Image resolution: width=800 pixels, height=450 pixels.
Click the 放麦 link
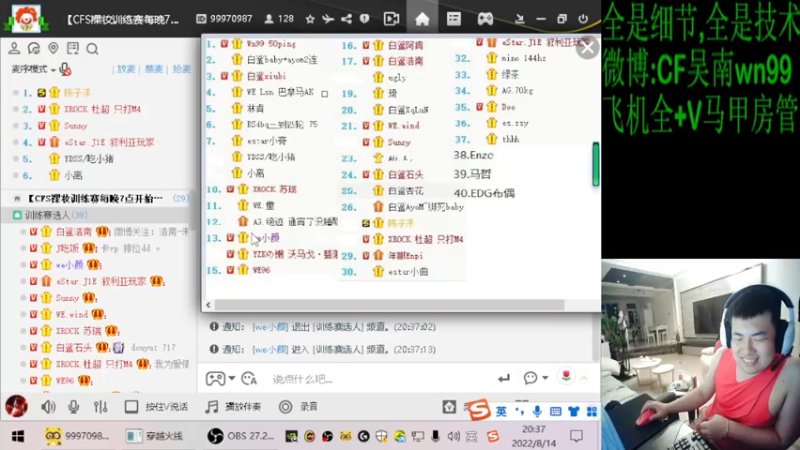(x=126, y=69)
